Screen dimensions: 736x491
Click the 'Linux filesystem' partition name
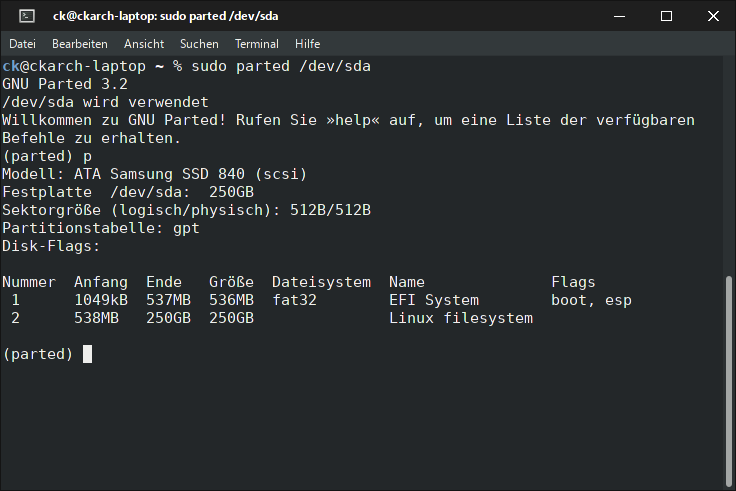tap(461, 318)
